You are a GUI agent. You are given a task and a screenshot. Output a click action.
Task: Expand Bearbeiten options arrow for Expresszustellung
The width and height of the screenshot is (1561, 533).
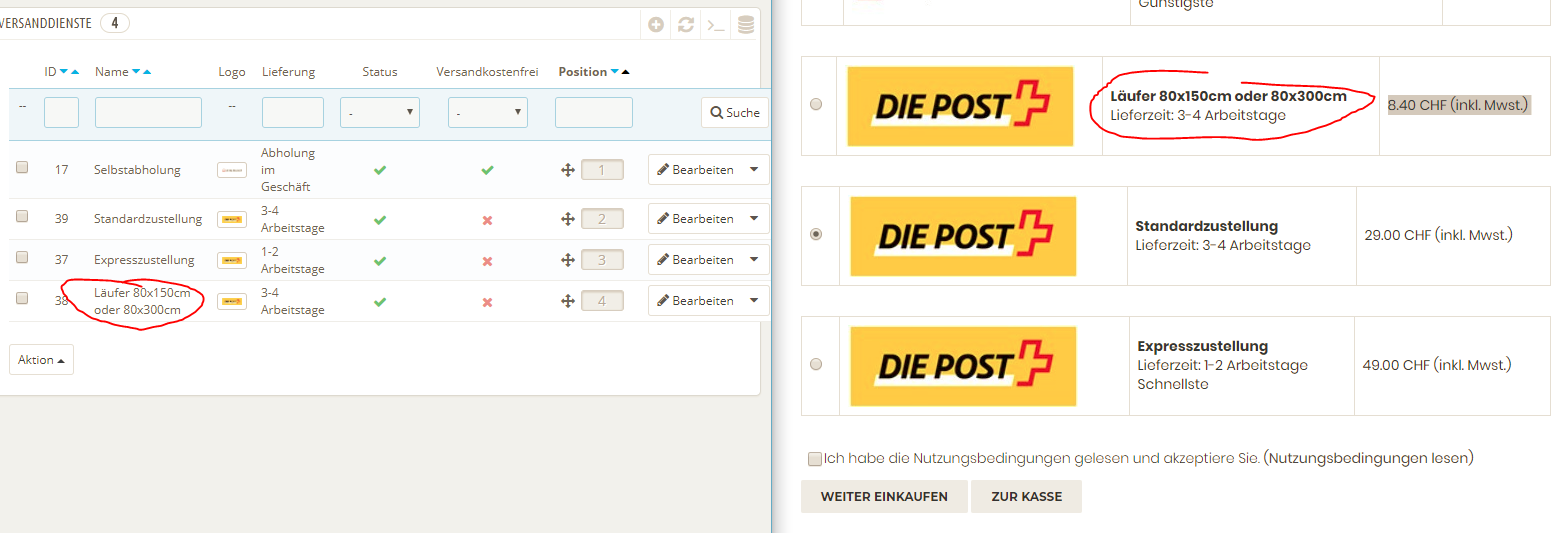point(754,260)
